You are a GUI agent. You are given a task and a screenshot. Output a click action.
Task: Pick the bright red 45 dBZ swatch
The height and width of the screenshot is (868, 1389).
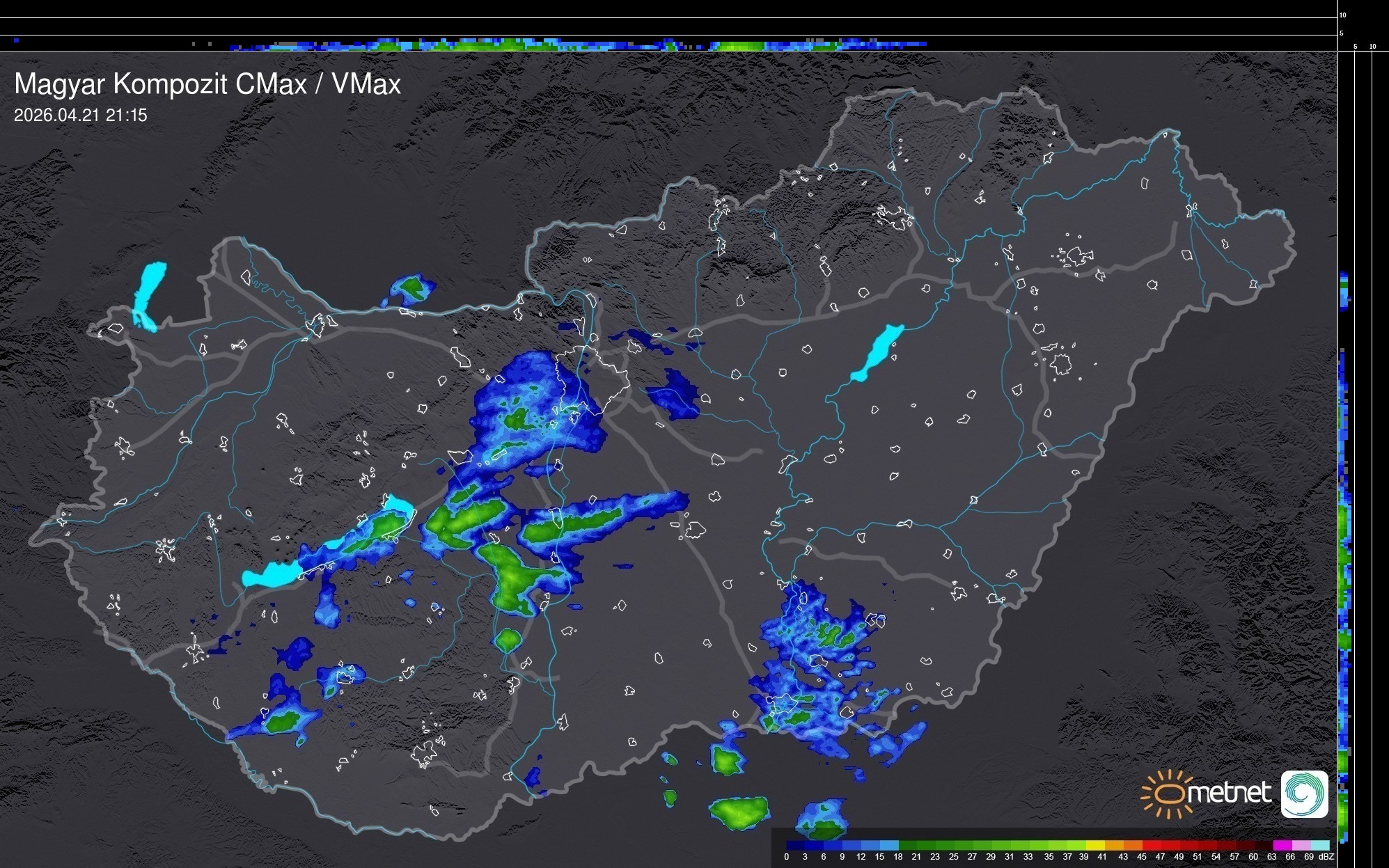[1153, 845]
